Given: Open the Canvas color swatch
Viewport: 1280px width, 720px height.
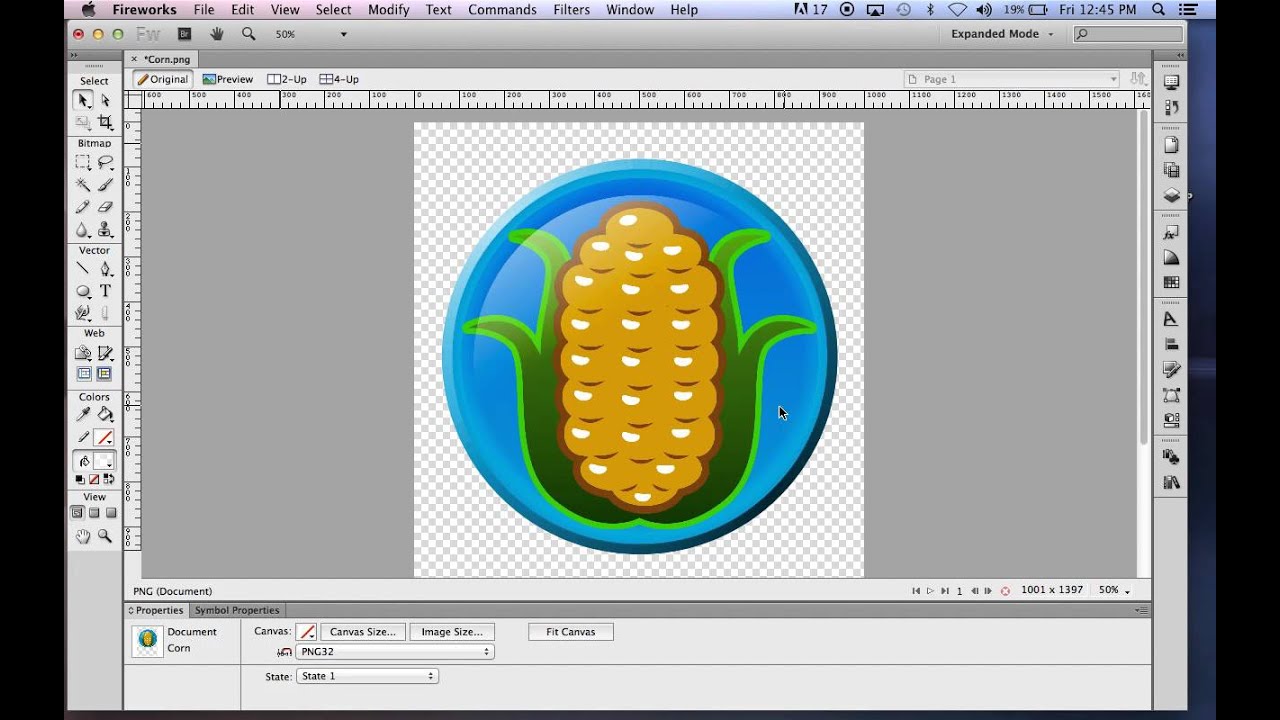Looking at the screenshot, I should tap(307, 632).
